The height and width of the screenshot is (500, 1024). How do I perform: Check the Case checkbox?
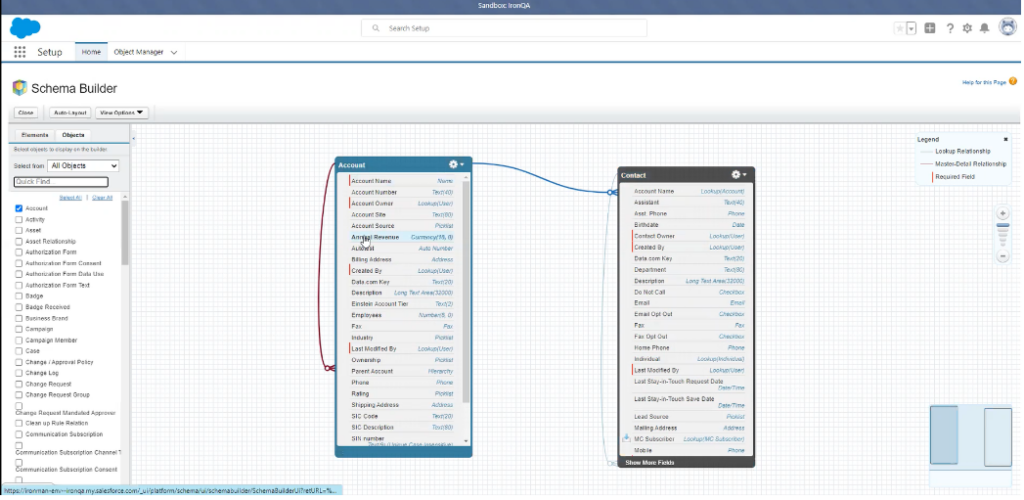point(19,351)
